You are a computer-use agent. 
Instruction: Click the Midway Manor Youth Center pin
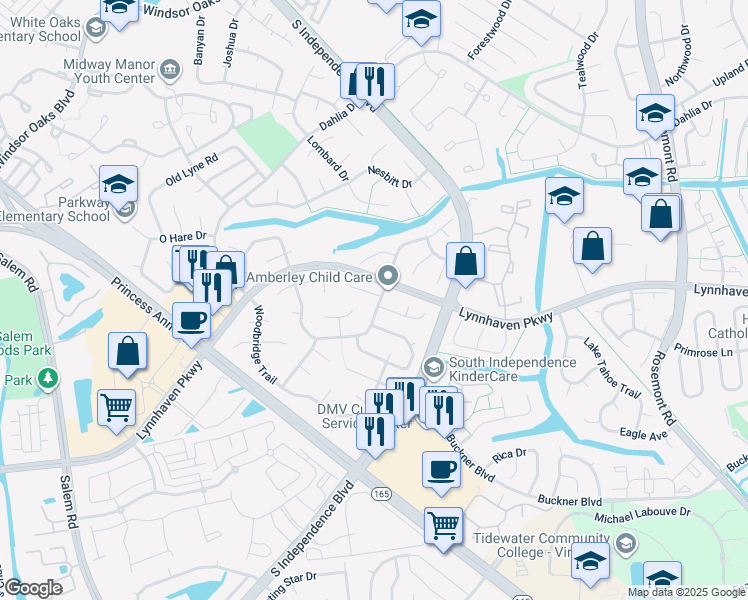(x=170, y=71)
